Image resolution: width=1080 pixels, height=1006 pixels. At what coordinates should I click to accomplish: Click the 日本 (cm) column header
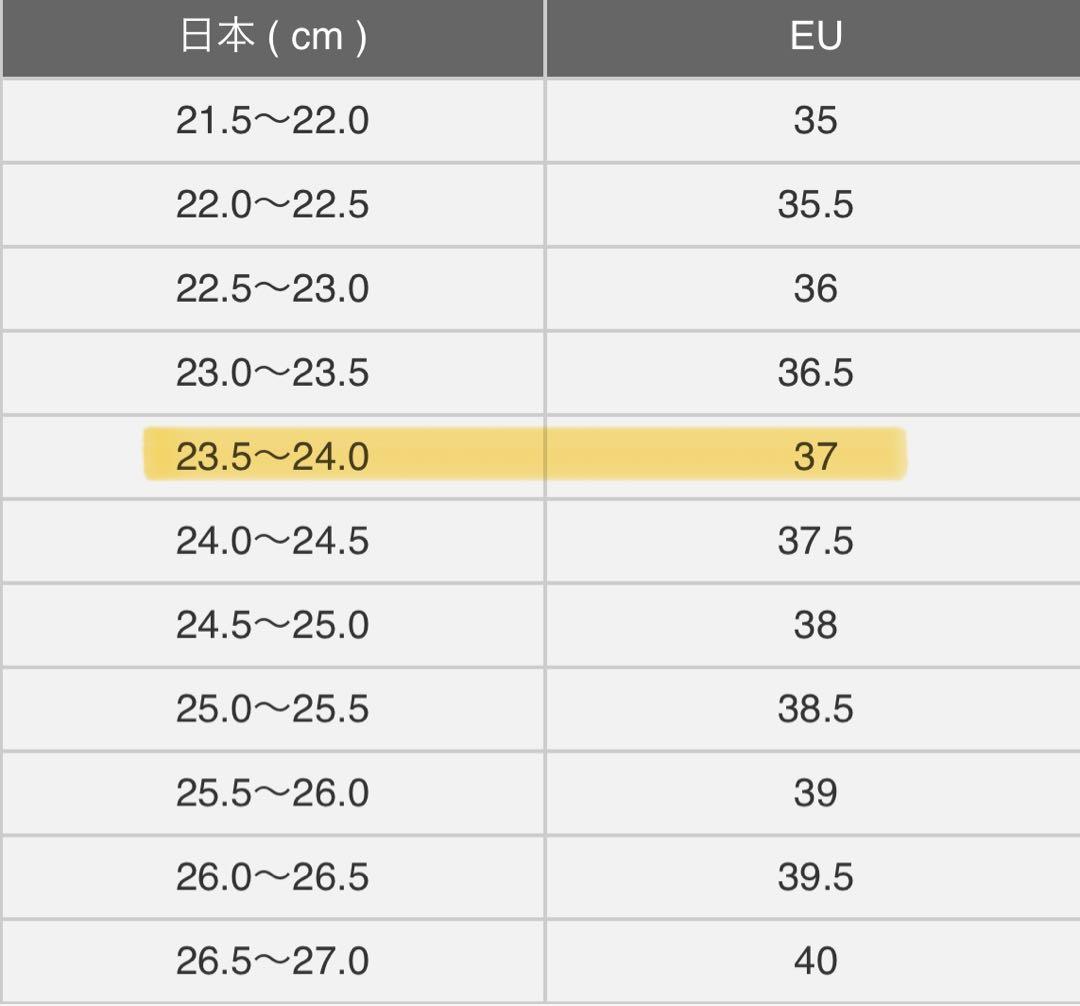(x=272, y=37)
